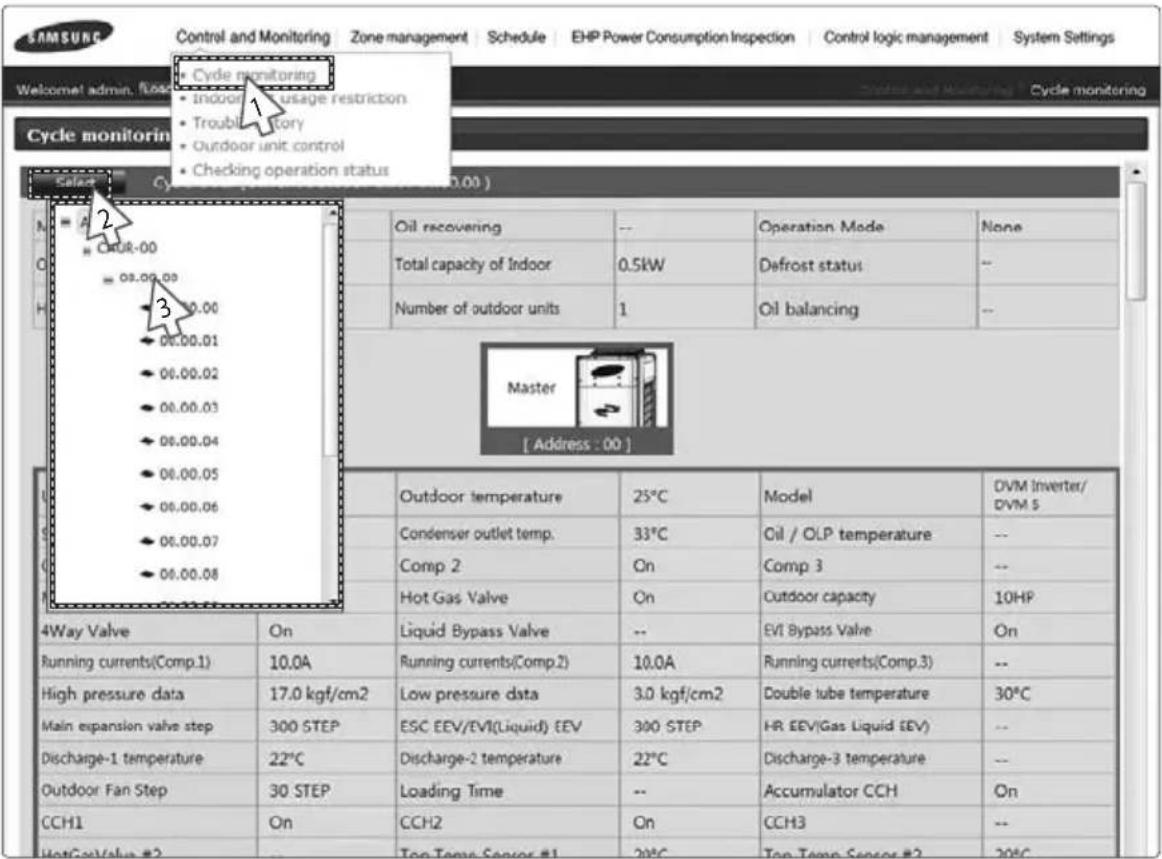Open System Settings menu
The image size is (1162, 859).
click(1063, 37)
